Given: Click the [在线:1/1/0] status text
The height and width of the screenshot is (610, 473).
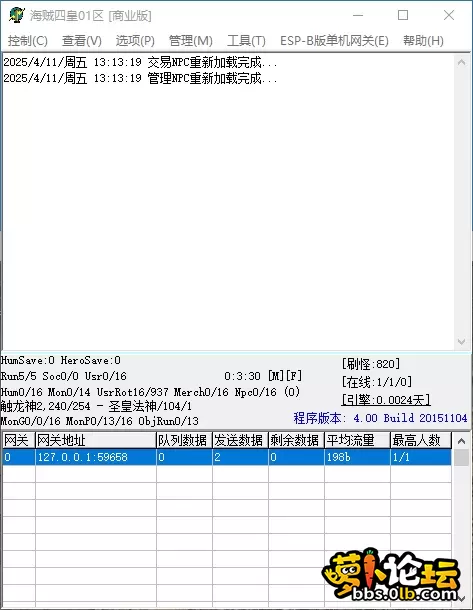Looking at the screenshot, I should pos(377,382).
